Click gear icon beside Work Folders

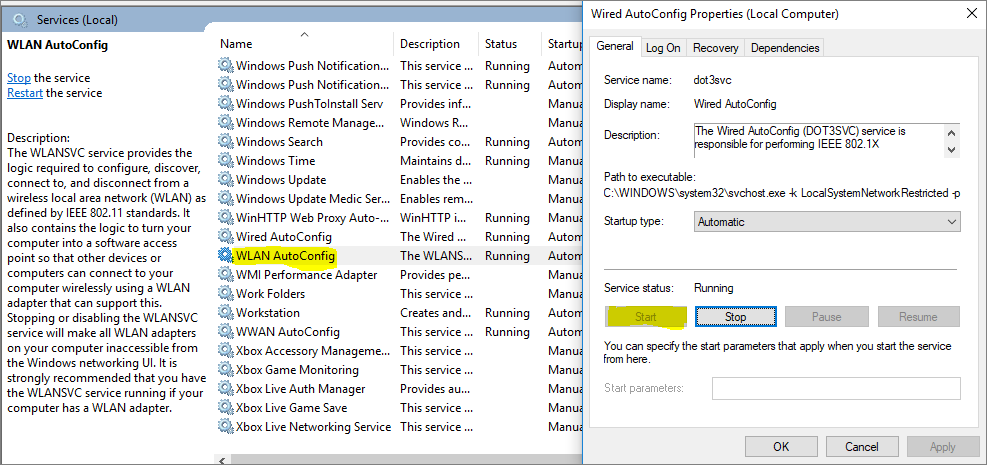coord(225,294)
